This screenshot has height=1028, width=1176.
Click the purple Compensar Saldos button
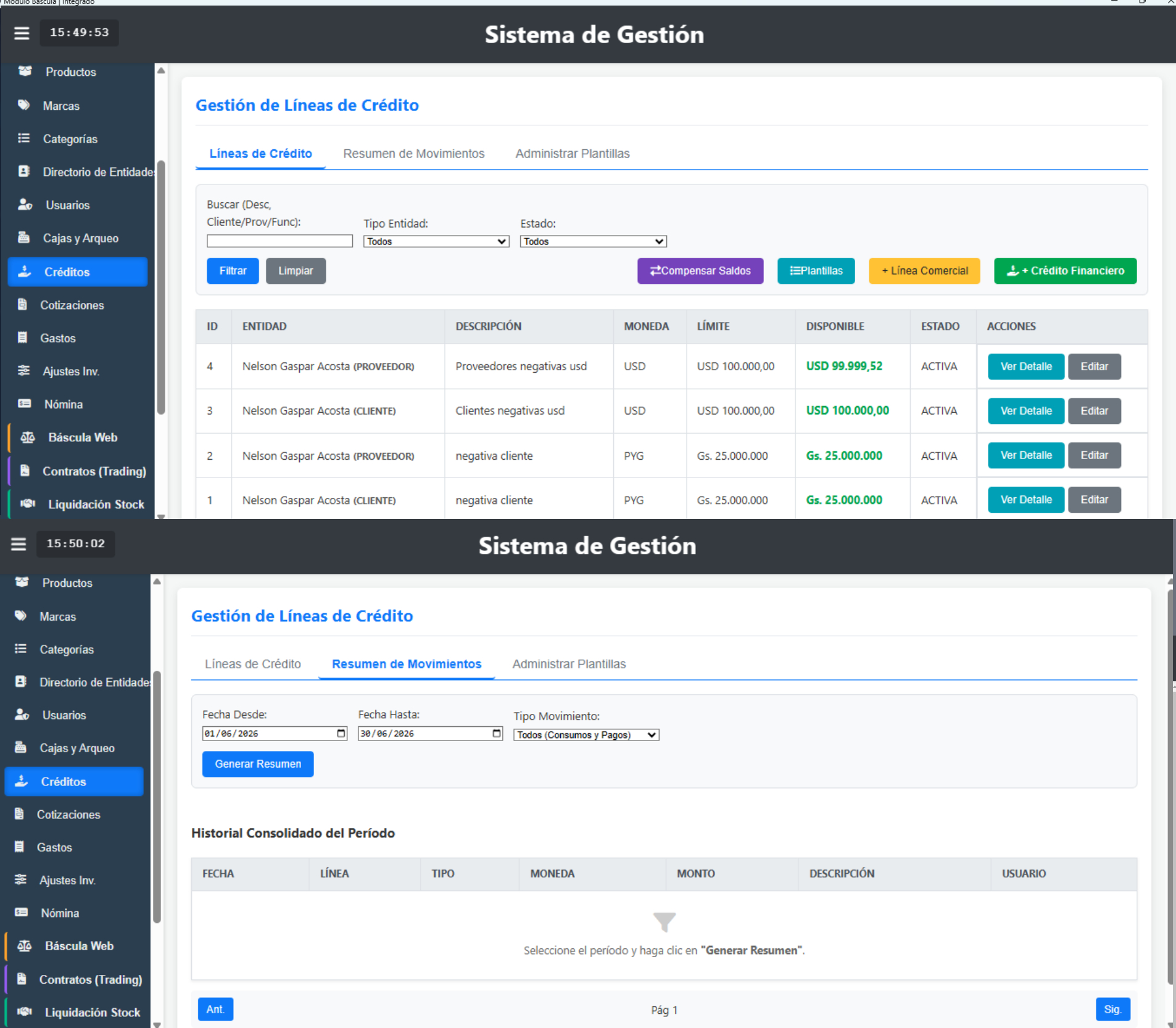tap(700, 271)
